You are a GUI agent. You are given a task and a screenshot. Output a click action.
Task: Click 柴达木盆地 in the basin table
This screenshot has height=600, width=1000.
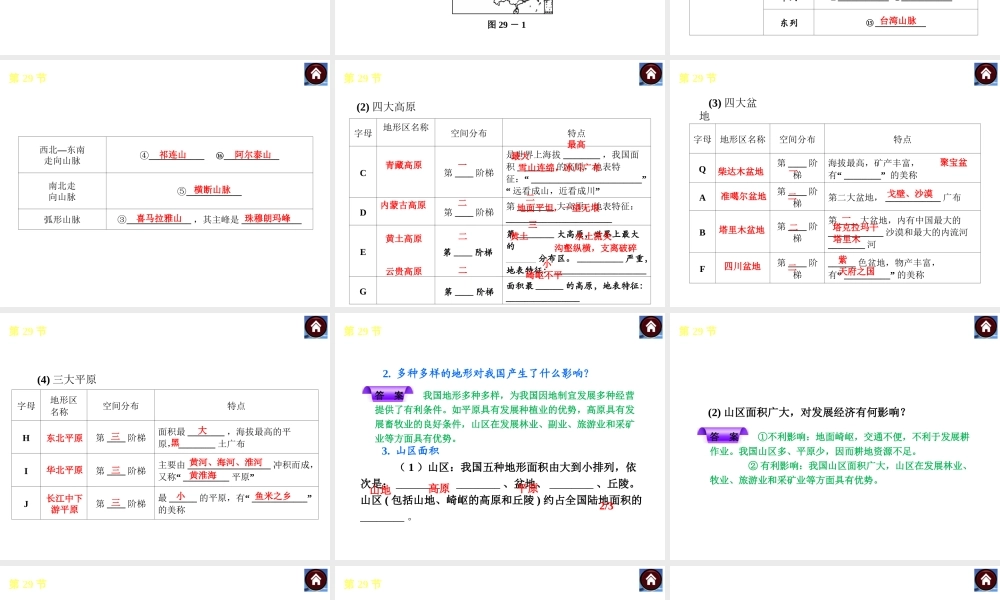740,172
